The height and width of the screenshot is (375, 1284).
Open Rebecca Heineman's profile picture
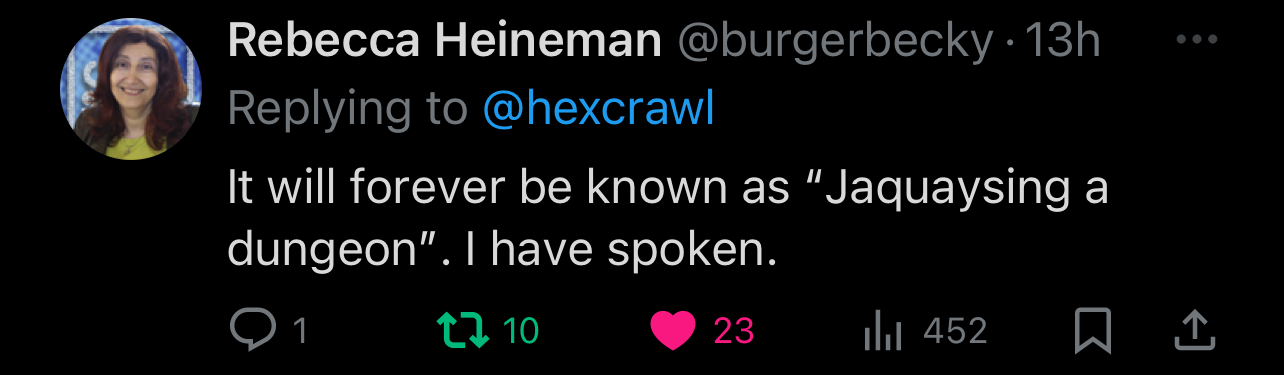(131, 89)
